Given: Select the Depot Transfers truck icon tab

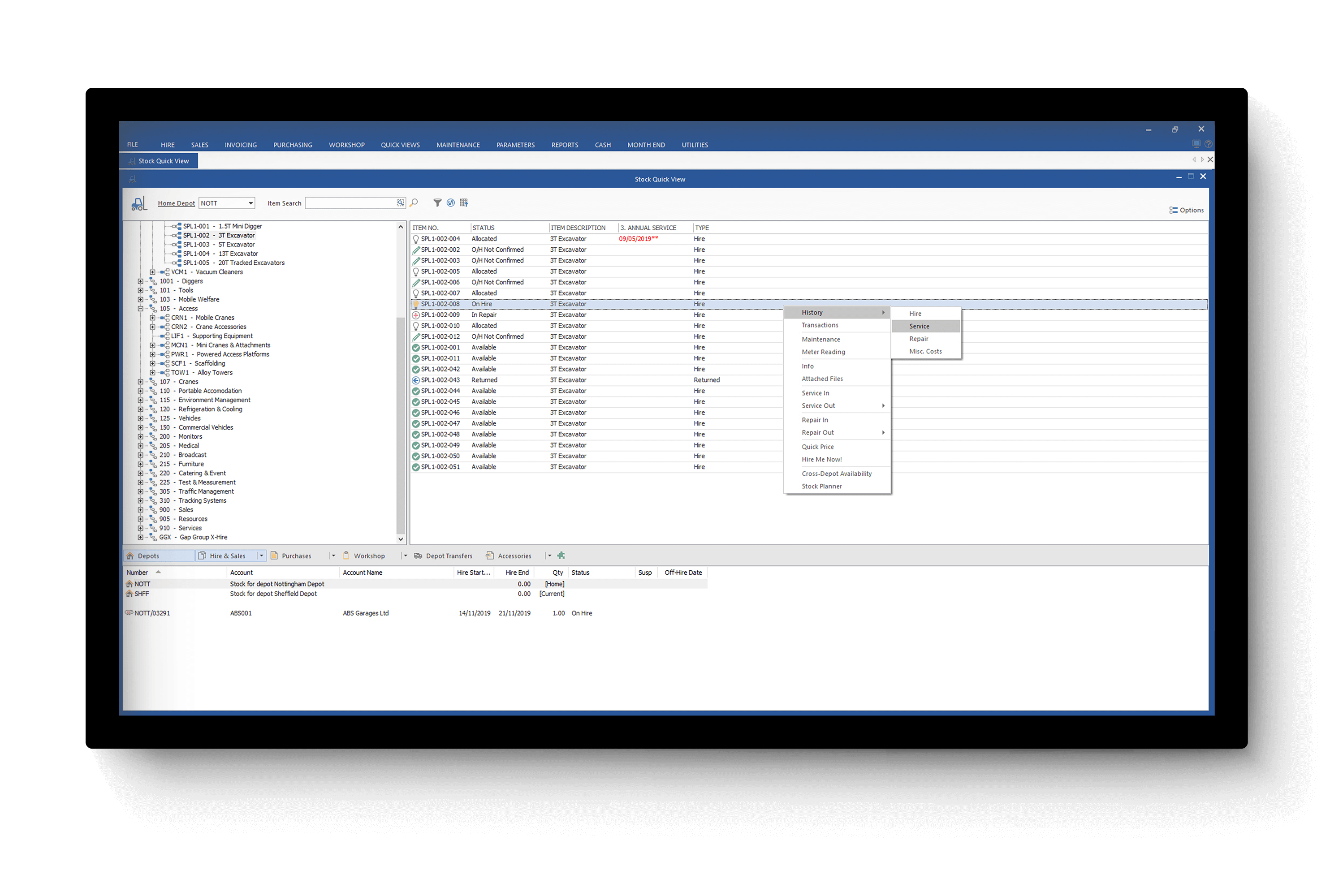Looking at the screenshot, I should coord(419,555).
